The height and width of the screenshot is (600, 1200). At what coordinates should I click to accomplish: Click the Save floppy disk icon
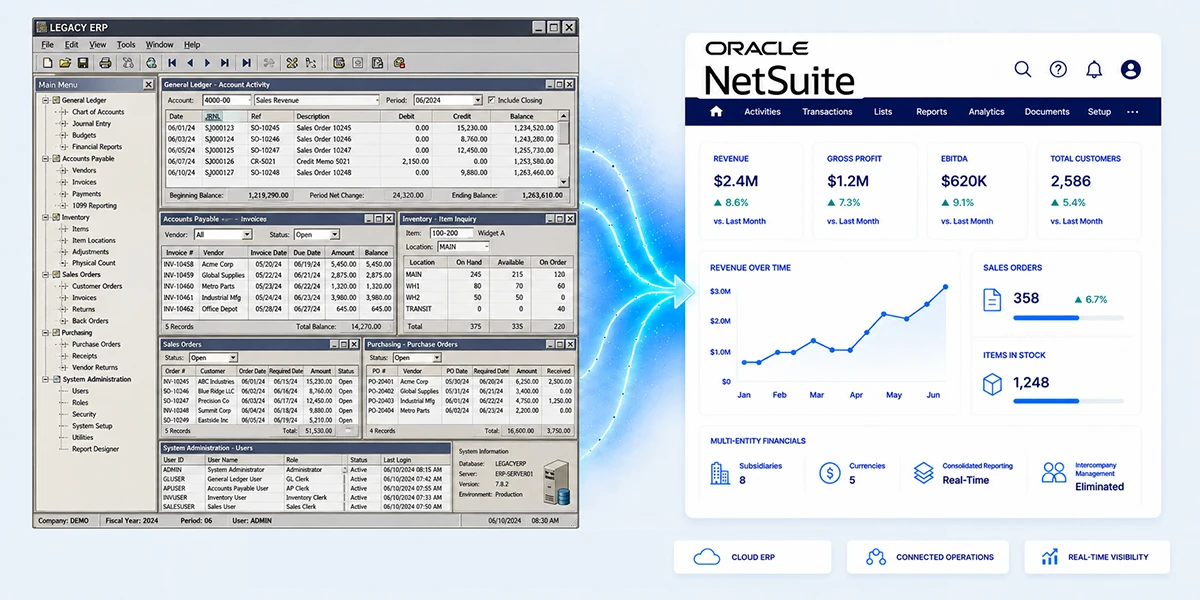81,62
